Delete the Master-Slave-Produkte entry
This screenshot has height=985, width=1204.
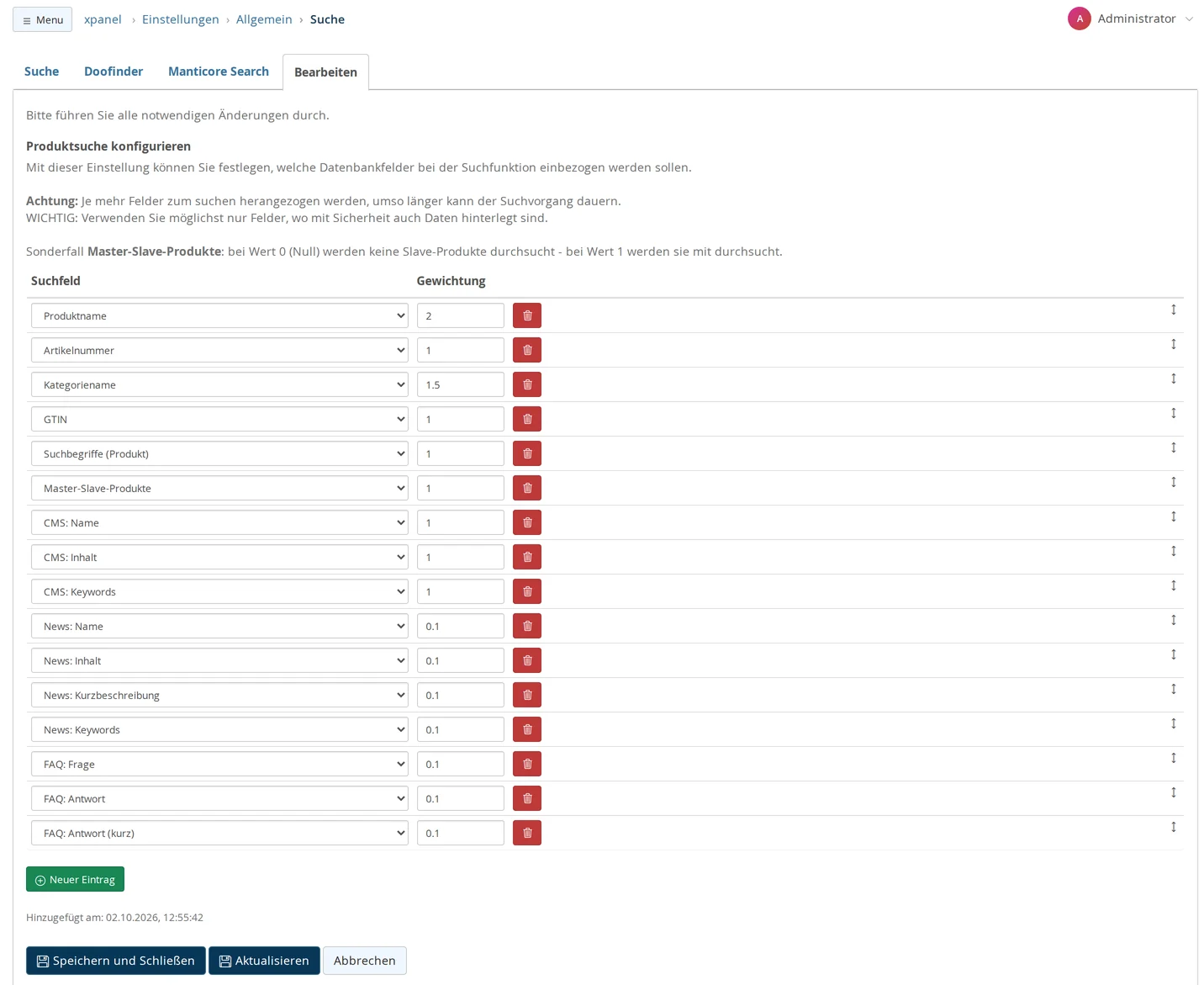click(x=527, y=488)
